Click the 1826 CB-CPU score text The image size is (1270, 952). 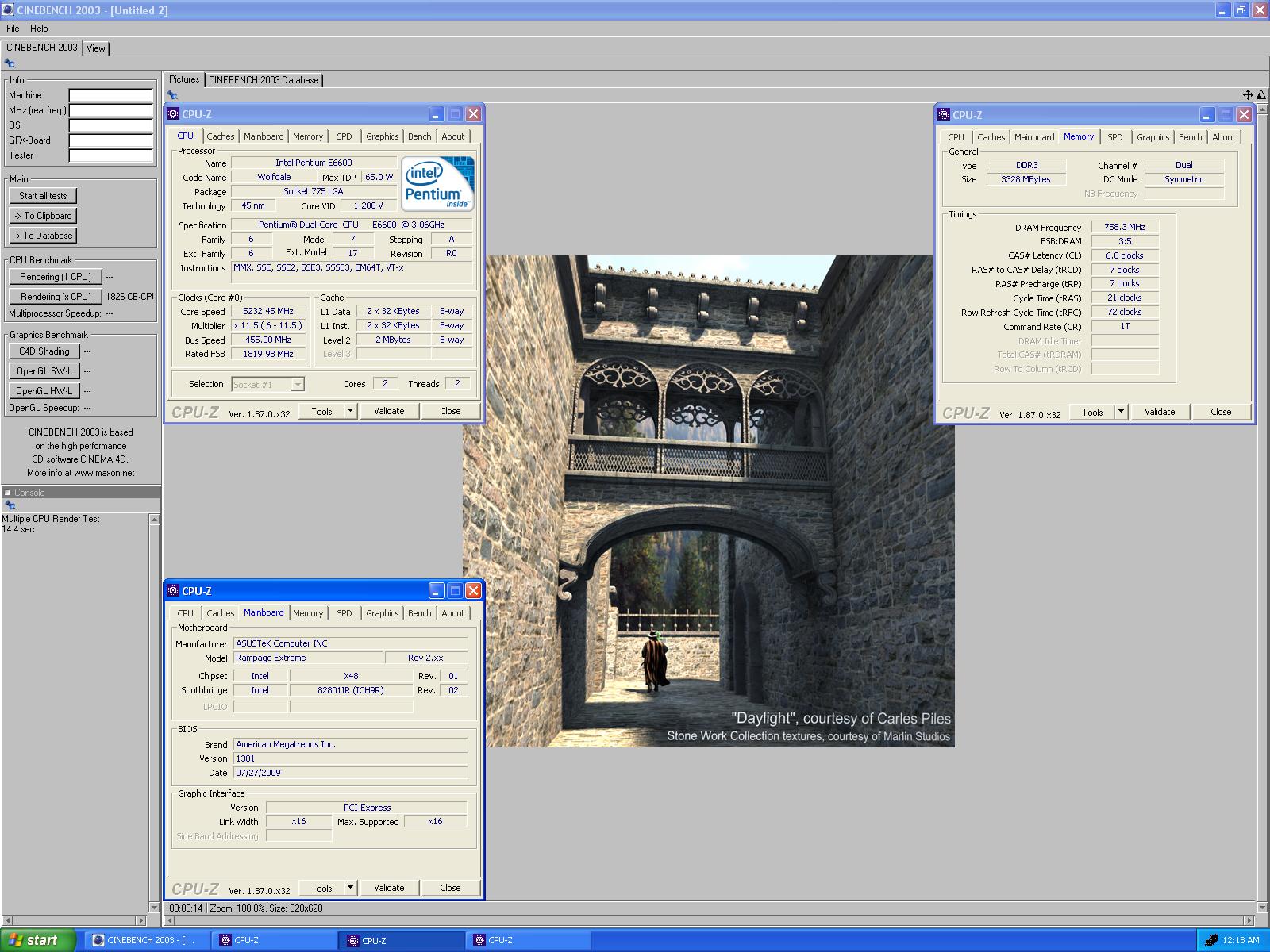[x=129, y=297]
